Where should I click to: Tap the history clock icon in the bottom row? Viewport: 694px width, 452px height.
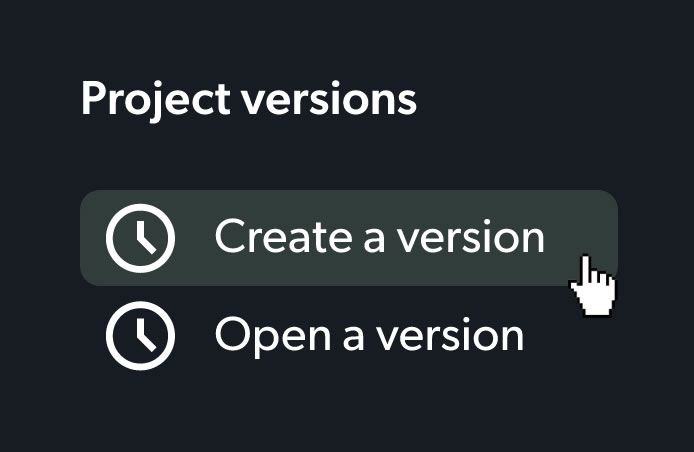140,336
